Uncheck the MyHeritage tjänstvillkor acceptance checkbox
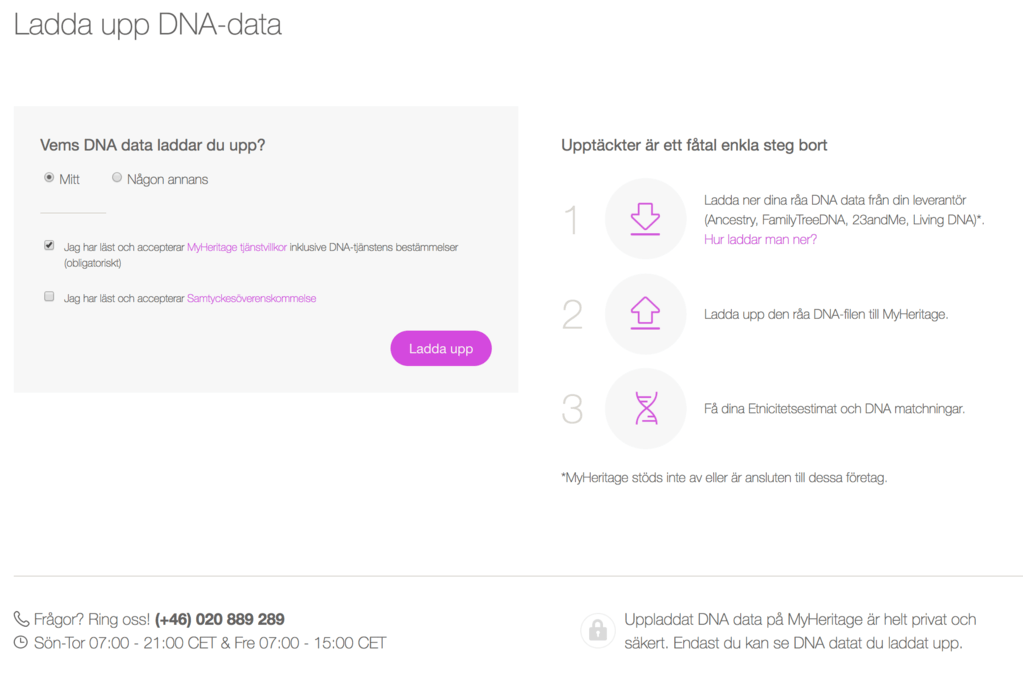 click(x=49, y=245)
